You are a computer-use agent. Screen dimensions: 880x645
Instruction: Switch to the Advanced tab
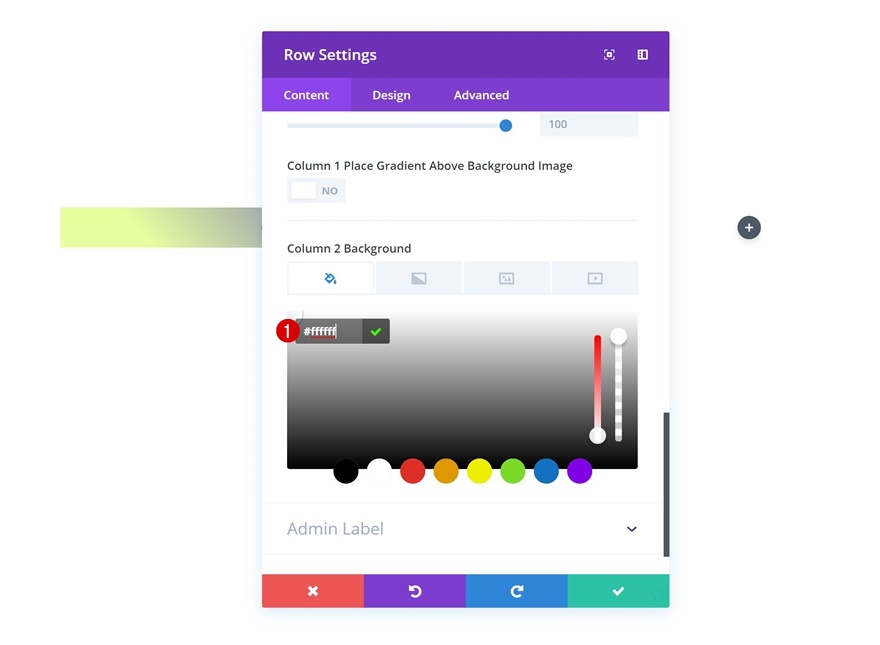click(x=482, y=95)
